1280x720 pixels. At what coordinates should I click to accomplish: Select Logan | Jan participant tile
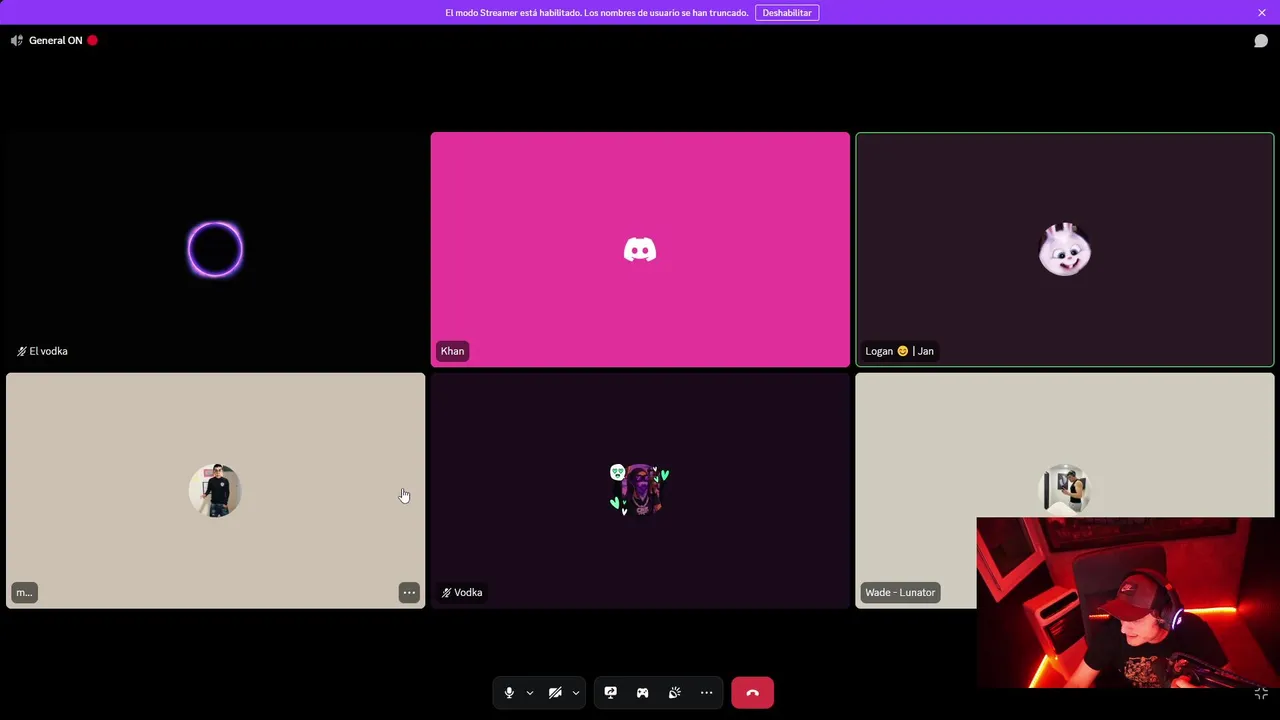[x=1065, y=250]
